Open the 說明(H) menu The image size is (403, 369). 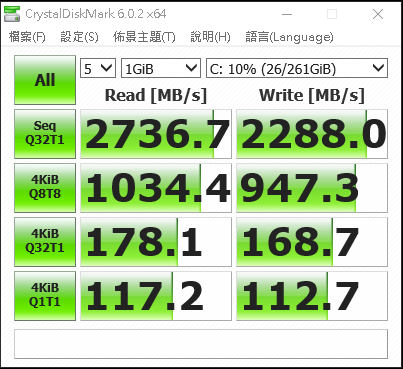pyautogui.click(x=210, y=37)
